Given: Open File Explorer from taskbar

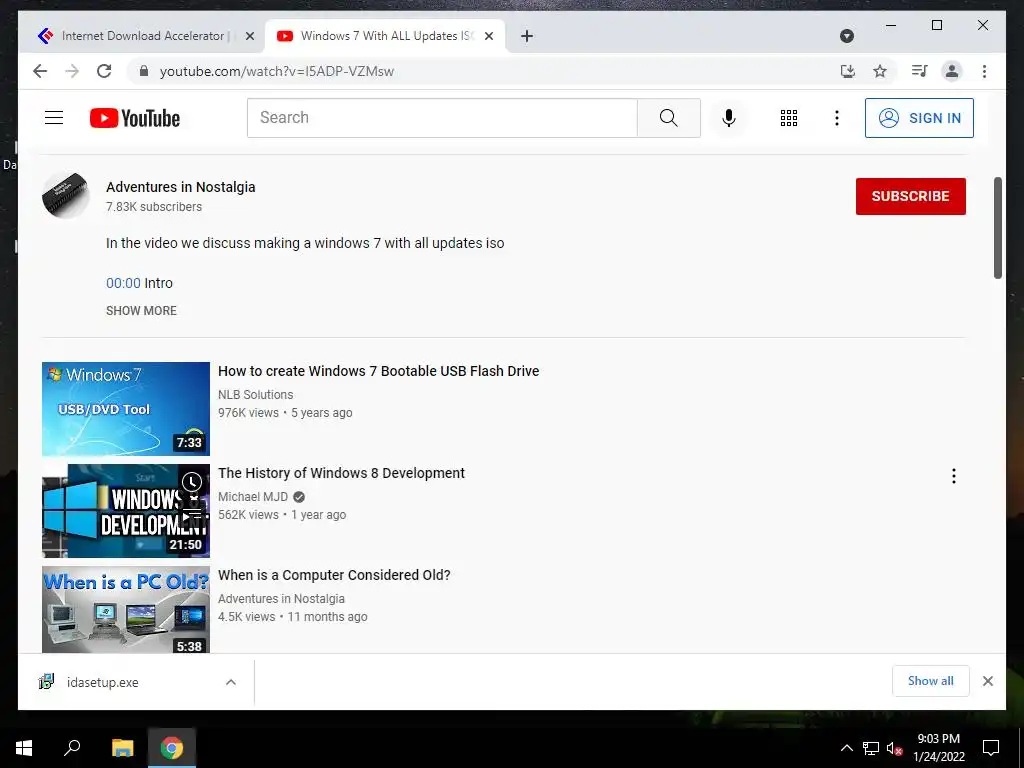Looking at the screenshot, I should (122, 748).
